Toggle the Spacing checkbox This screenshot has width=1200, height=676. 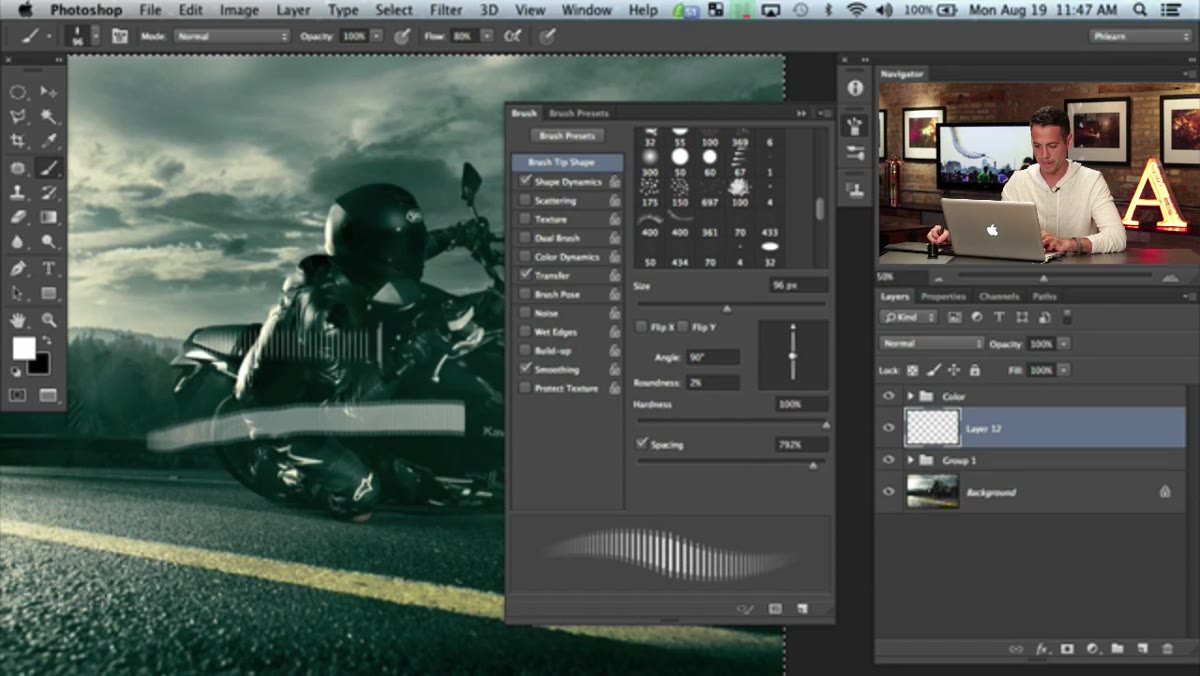coord(642,443)
